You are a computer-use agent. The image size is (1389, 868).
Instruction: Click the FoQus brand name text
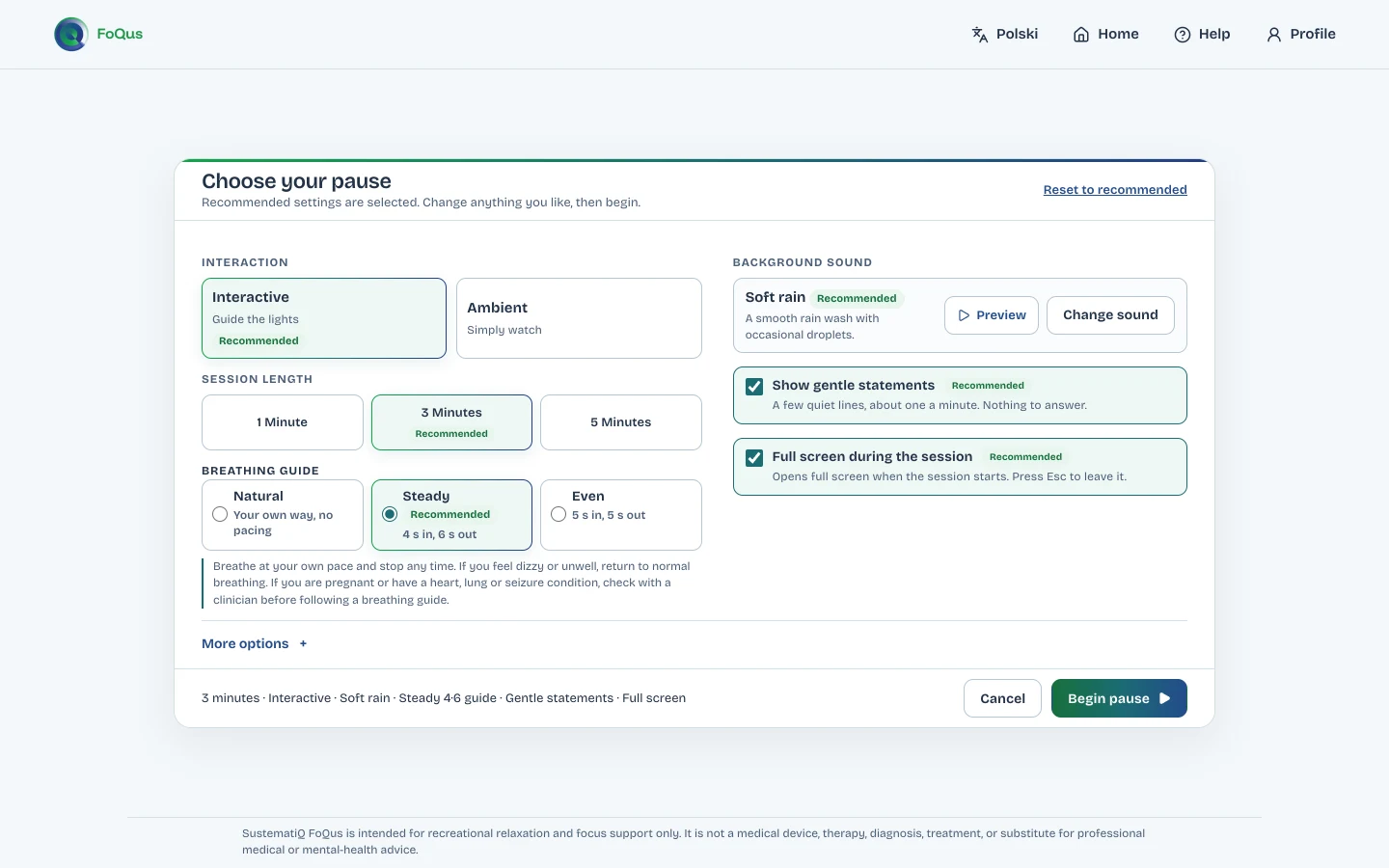point(120,34)
